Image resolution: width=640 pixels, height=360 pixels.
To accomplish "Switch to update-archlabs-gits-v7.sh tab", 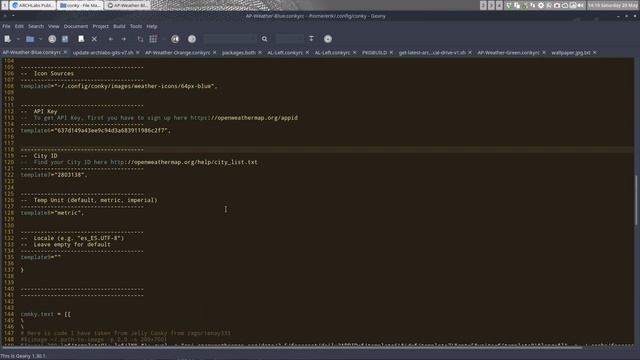I will [103, 53].
